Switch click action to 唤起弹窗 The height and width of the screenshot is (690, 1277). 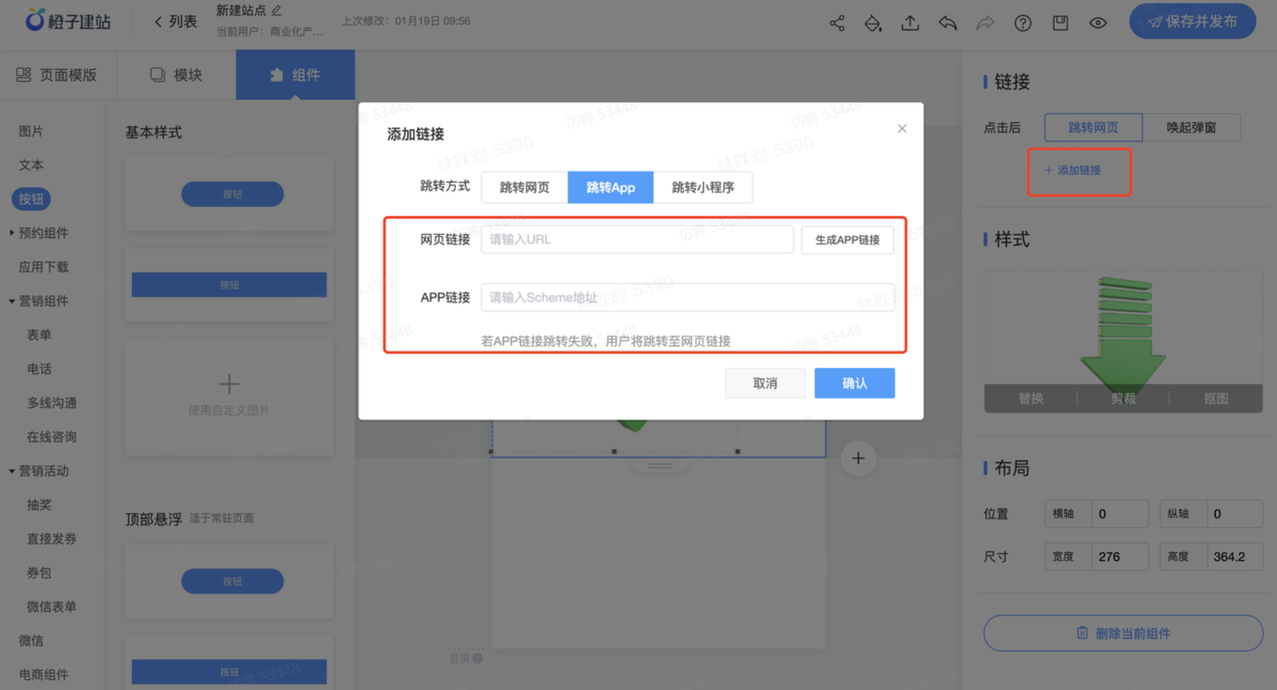1194,127
